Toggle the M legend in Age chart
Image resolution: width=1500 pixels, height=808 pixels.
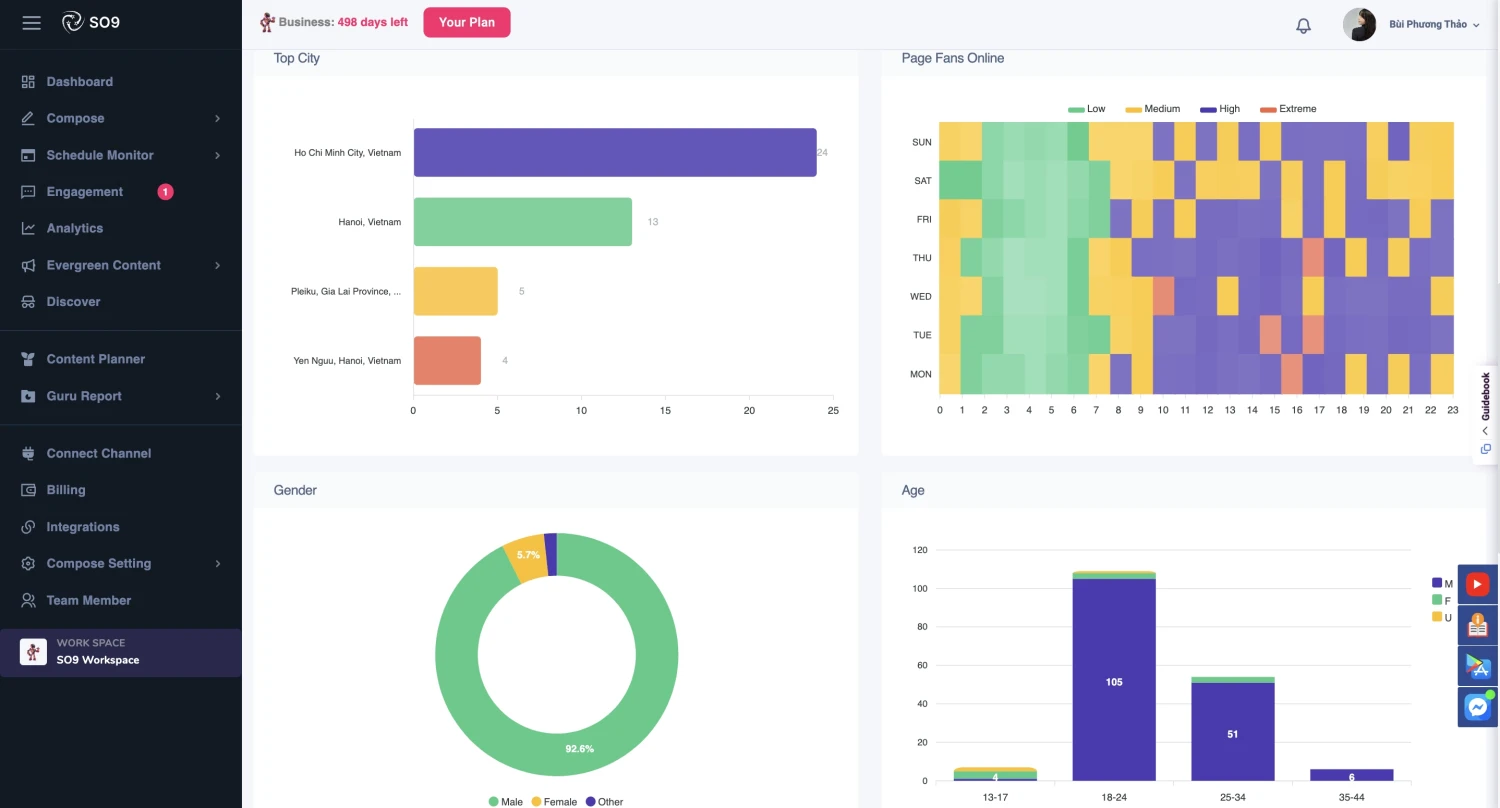[1442, 583]
